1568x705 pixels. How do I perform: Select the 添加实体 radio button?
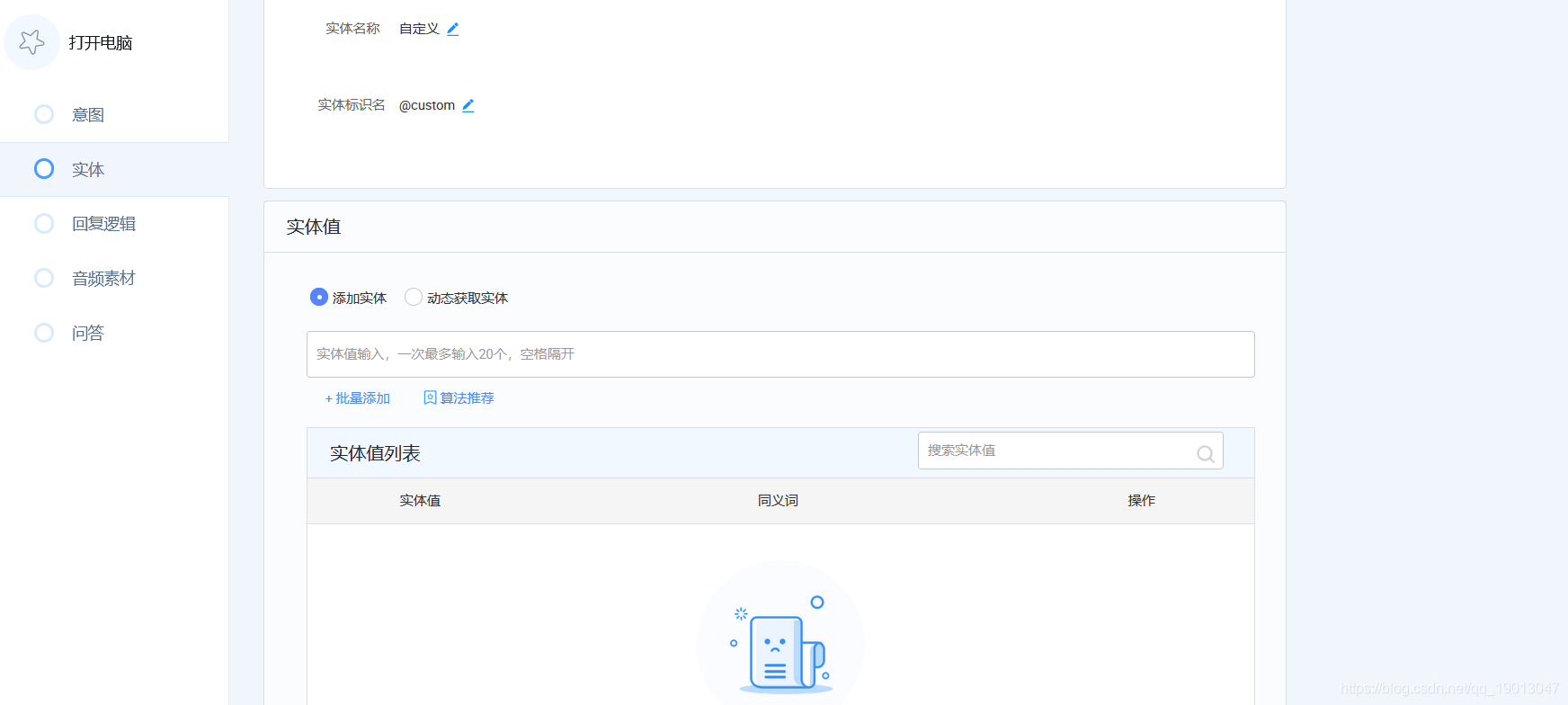[x=319, y=297]
